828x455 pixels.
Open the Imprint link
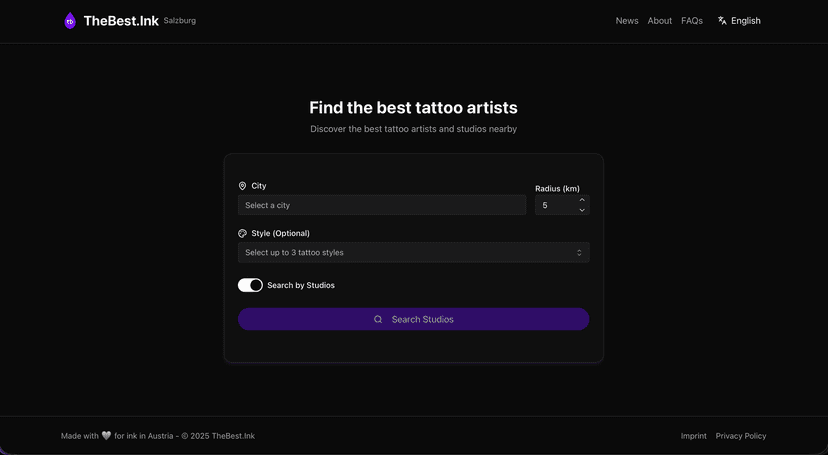coord(694,436)
